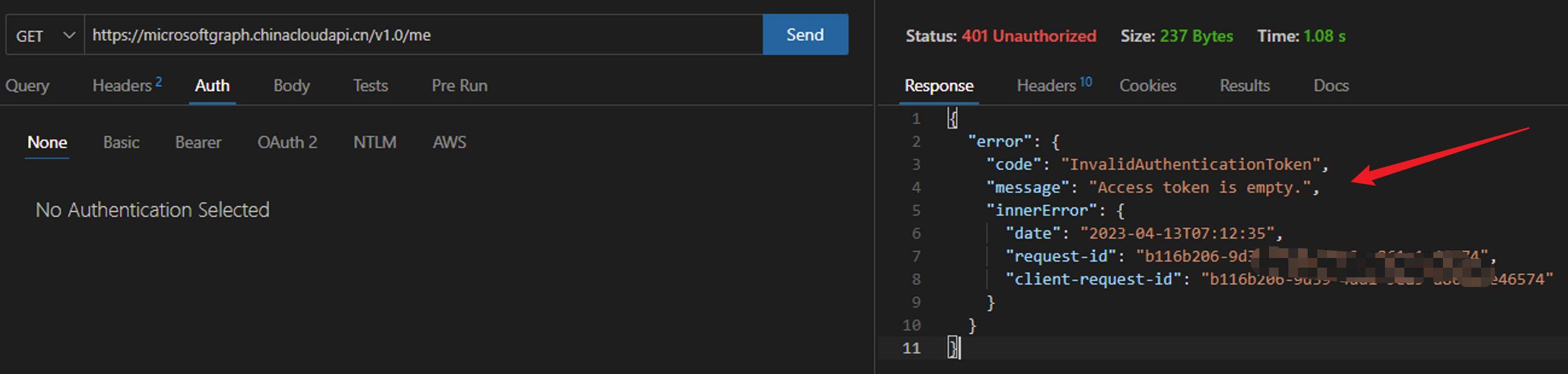Select the Auth tab
1568x374 pixels.
click(x=212, y=86)
